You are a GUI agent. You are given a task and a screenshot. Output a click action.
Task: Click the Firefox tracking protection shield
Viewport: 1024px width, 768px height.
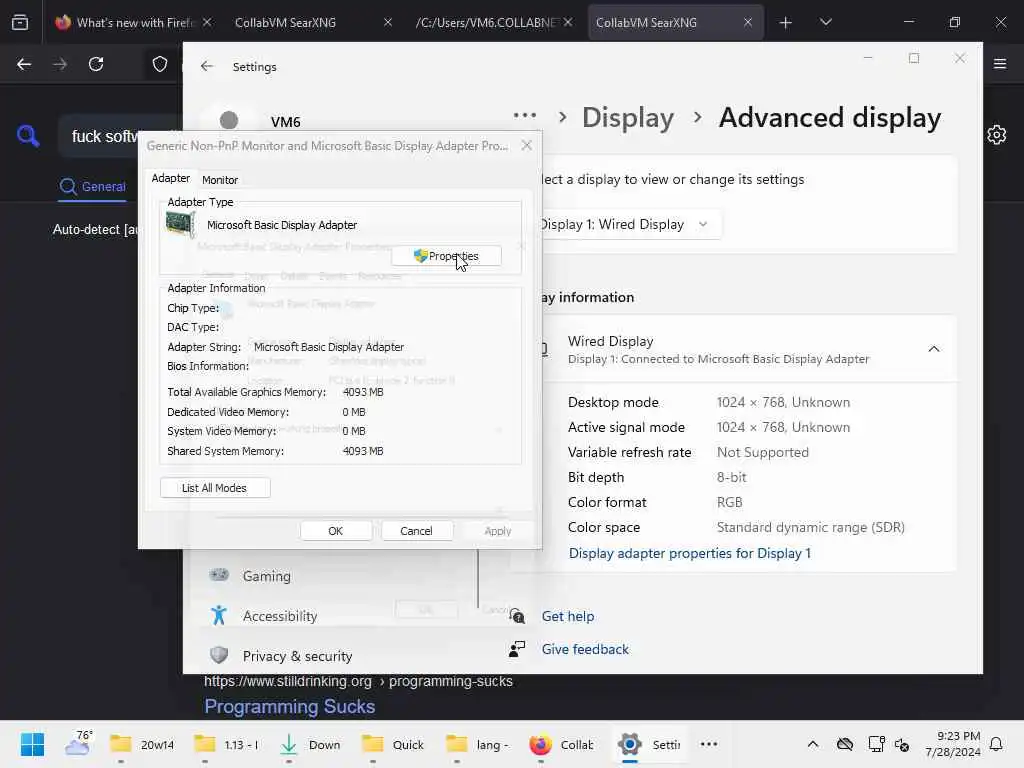[160, 64]
